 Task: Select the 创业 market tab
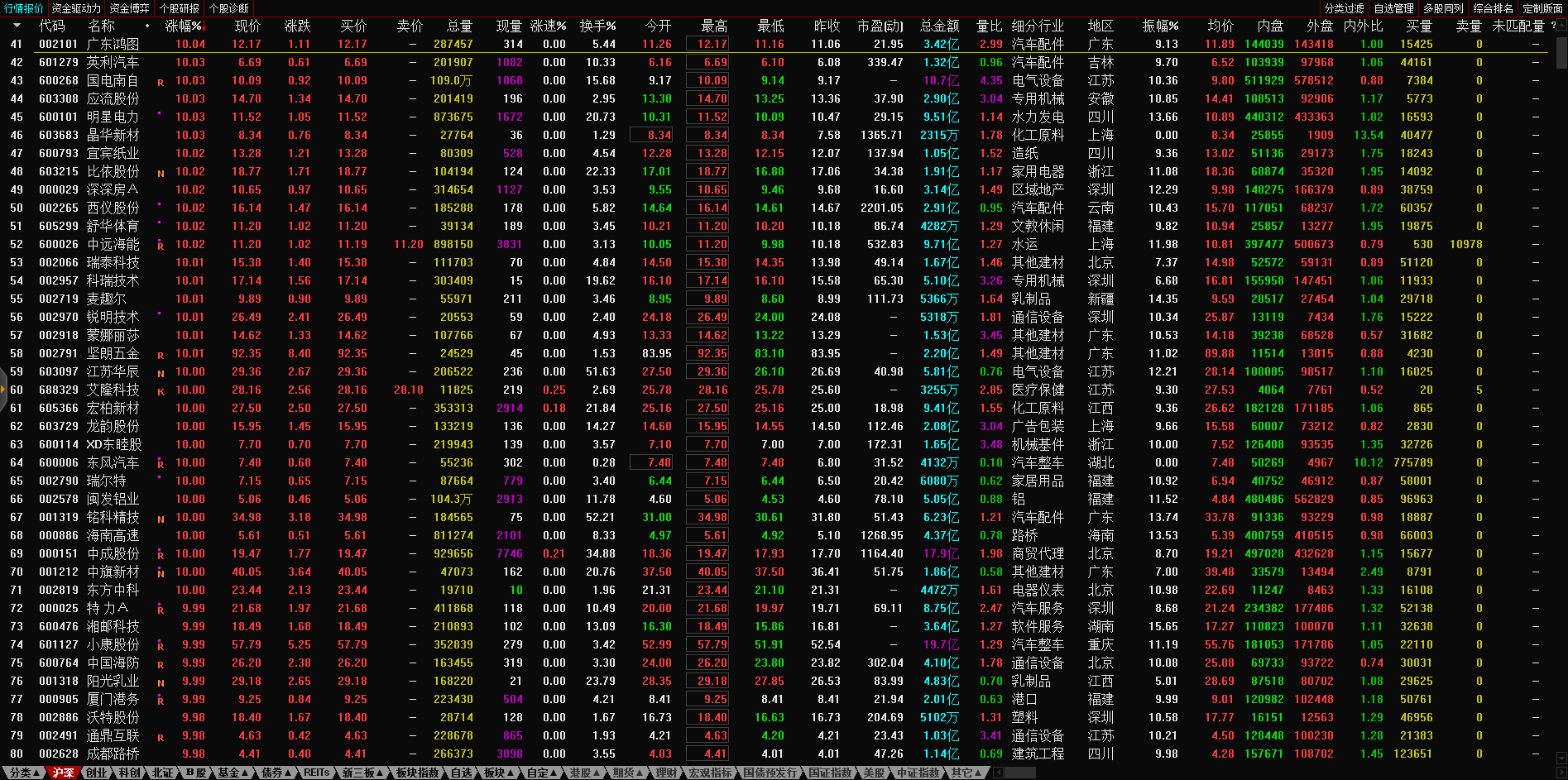click(96, 773)
